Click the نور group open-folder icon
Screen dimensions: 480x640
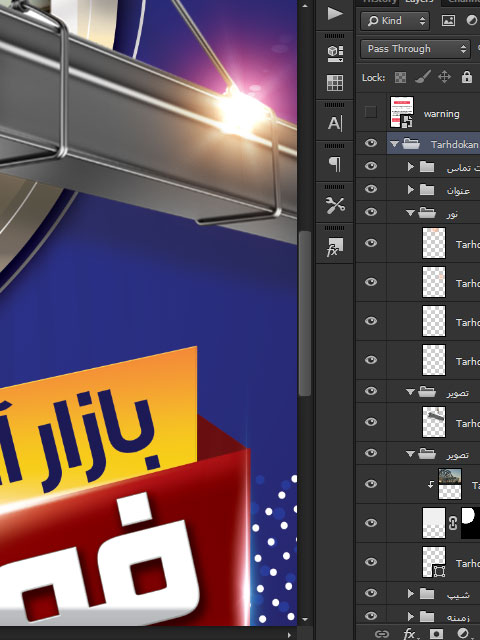pyautogui.click(x=427, y=213)
